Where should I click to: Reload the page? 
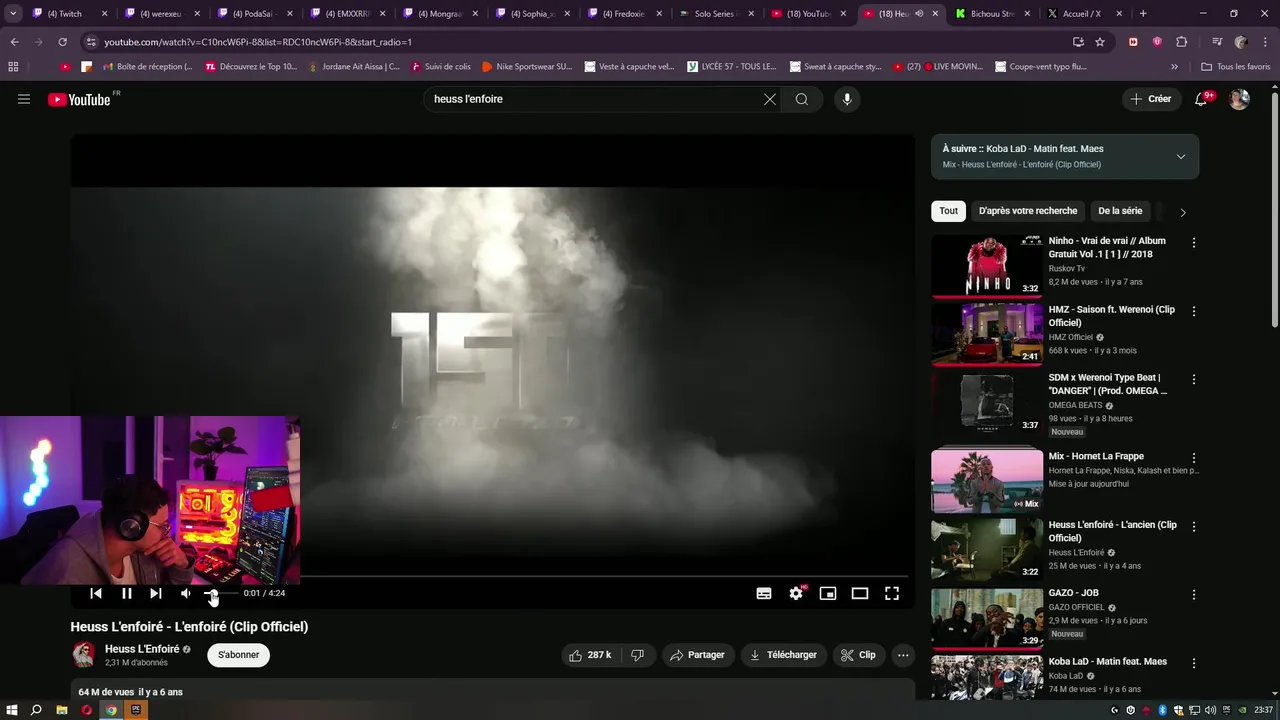click(62, 42)
